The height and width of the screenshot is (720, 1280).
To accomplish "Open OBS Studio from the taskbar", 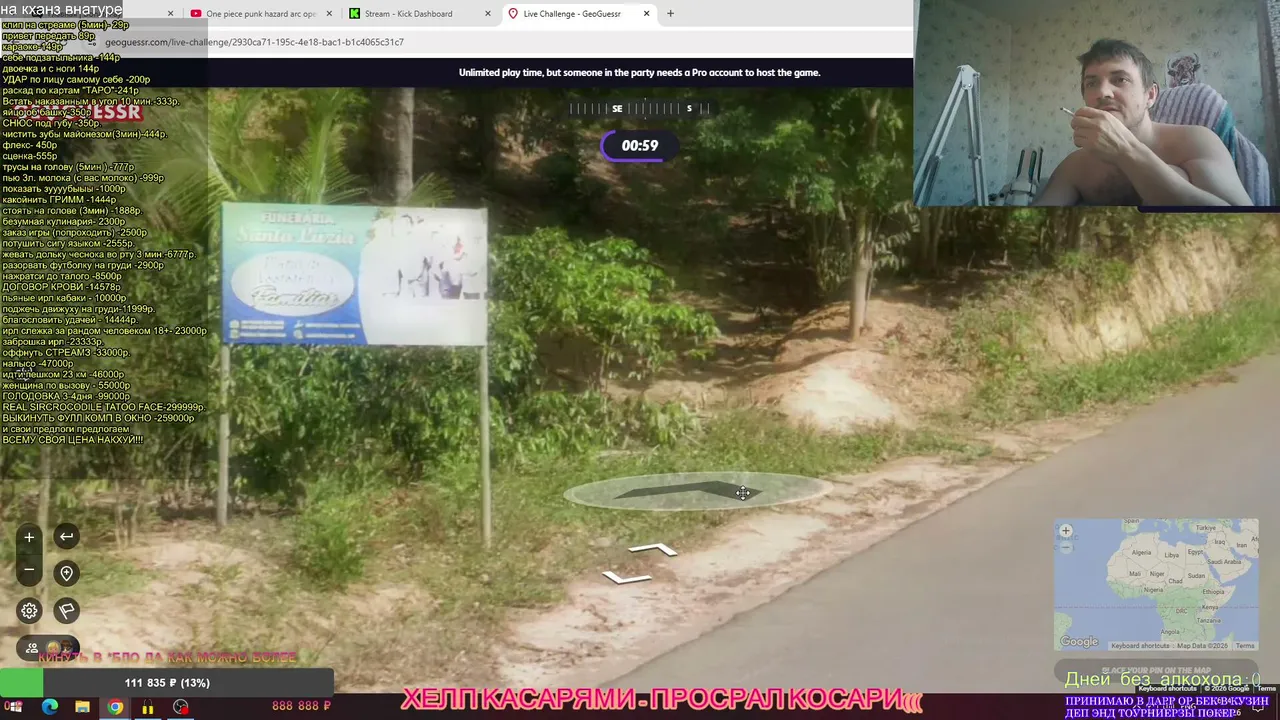I will click(x=180, y=707).
